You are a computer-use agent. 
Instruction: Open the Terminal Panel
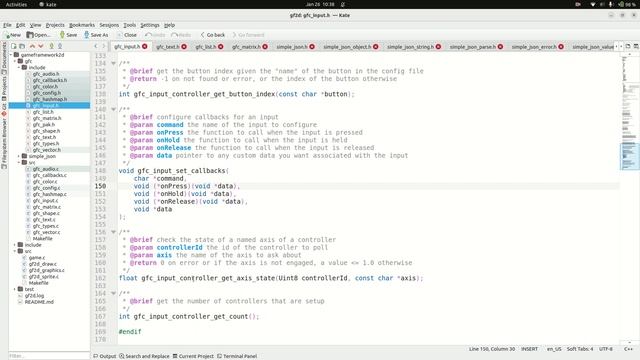coord(237,356)
